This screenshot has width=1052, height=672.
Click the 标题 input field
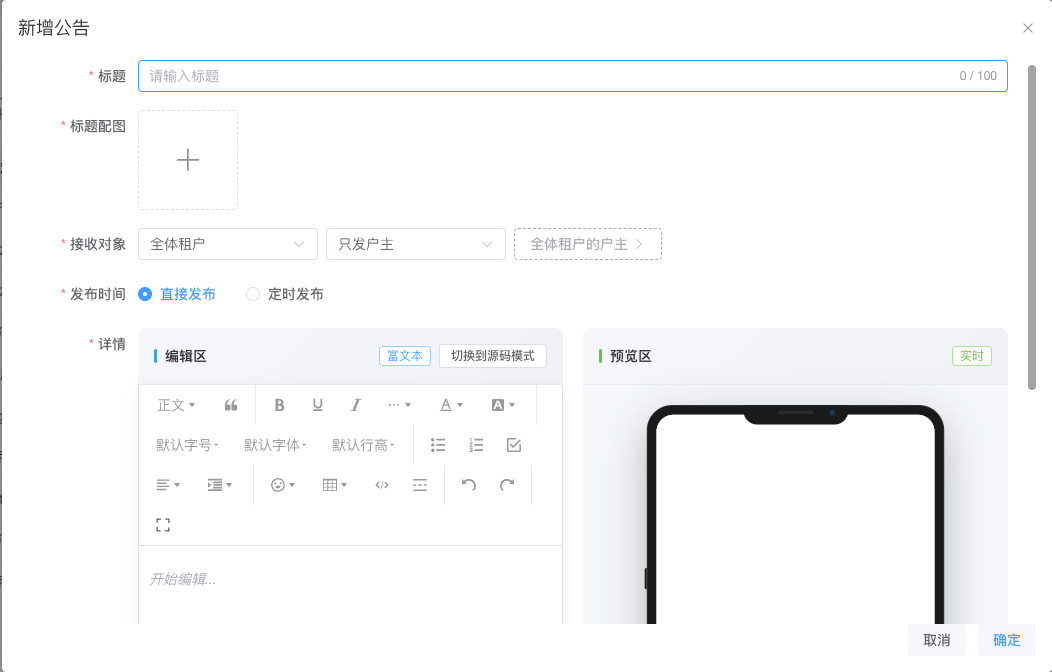click(x=572, y=76)
